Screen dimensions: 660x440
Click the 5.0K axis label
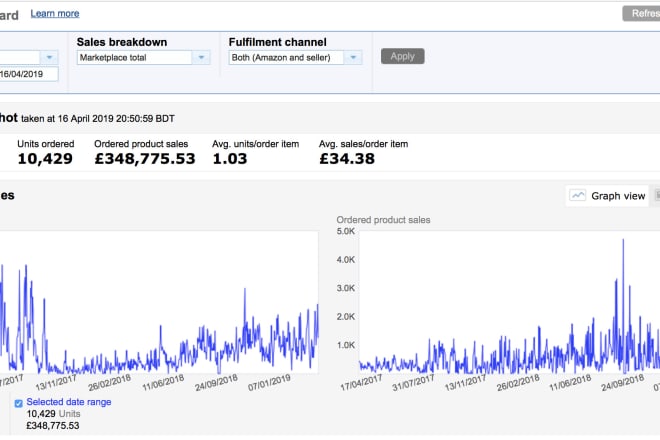[346, 231]
